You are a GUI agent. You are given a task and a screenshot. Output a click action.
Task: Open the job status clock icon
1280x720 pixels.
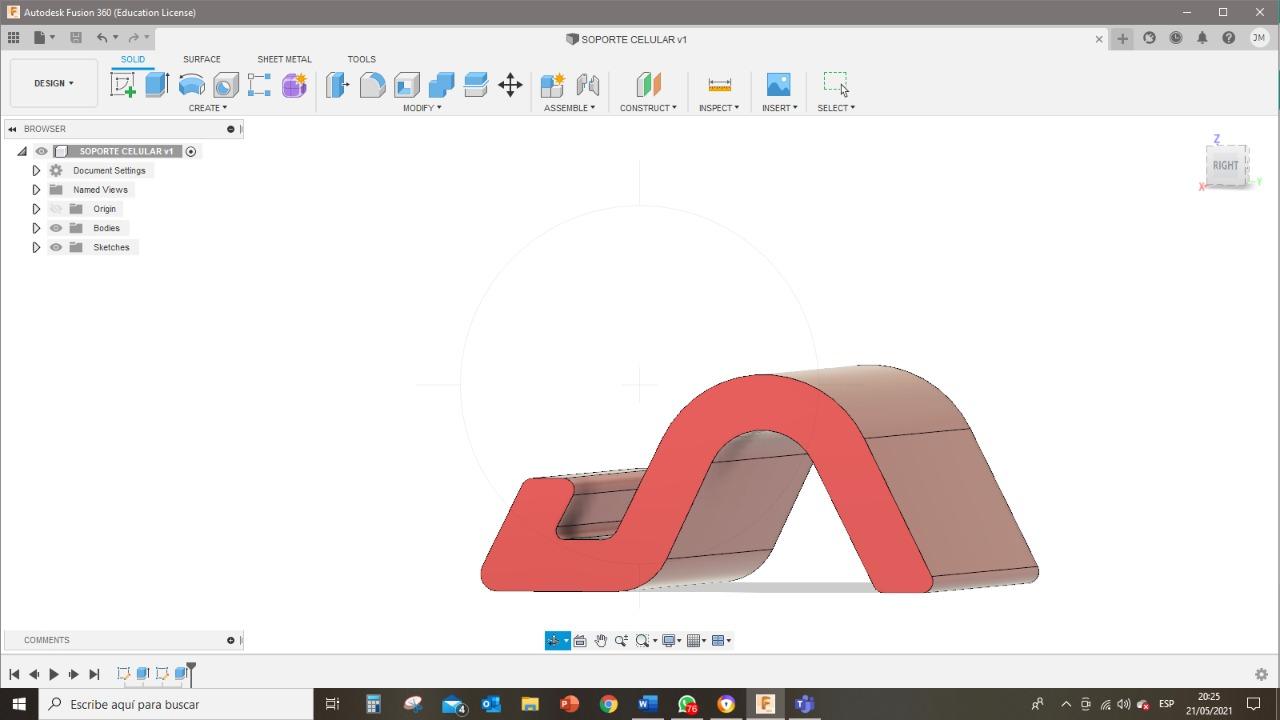(x=1176, y=38)
